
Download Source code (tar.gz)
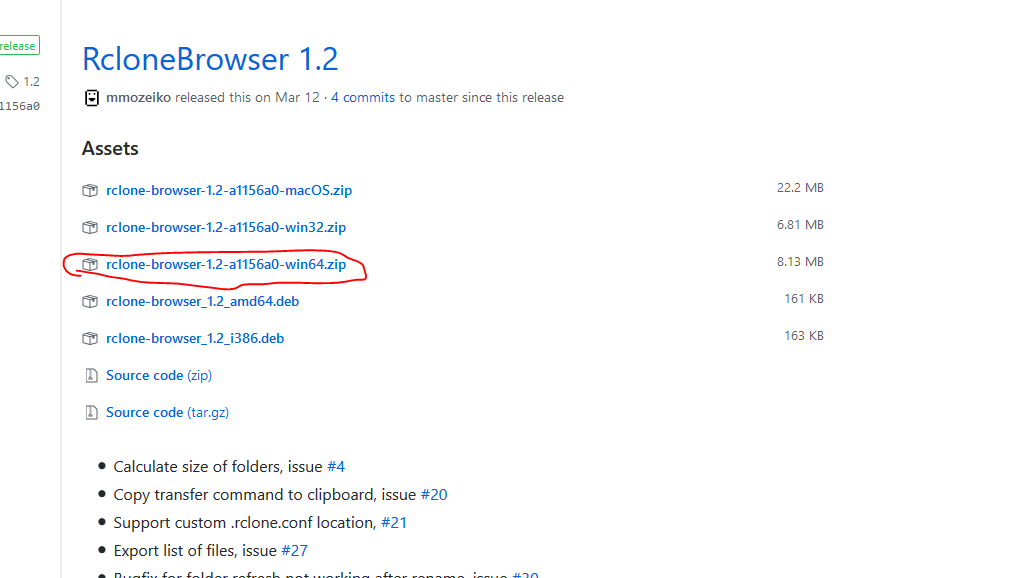coord(167,413)
